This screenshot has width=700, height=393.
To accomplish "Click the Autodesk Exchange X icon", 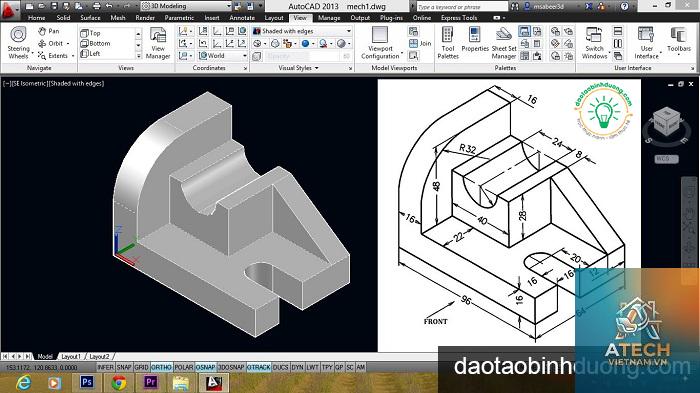I will pyautogui.click(x=589, y=6).
